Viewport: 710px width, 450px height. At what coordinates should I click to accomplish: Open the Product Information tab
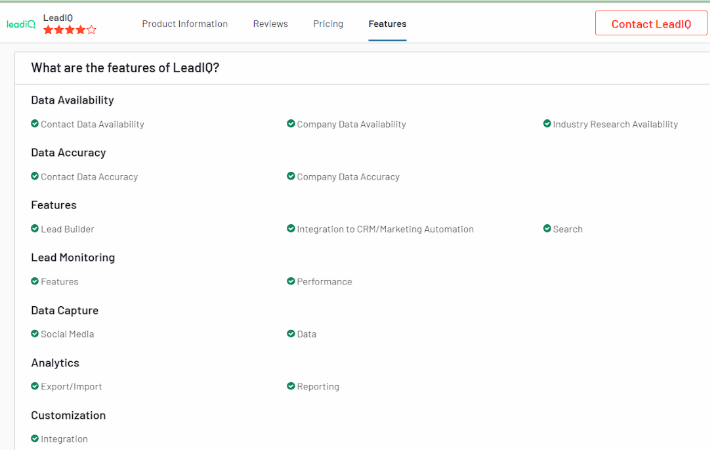pyautogui.click(x=185, y=24)
